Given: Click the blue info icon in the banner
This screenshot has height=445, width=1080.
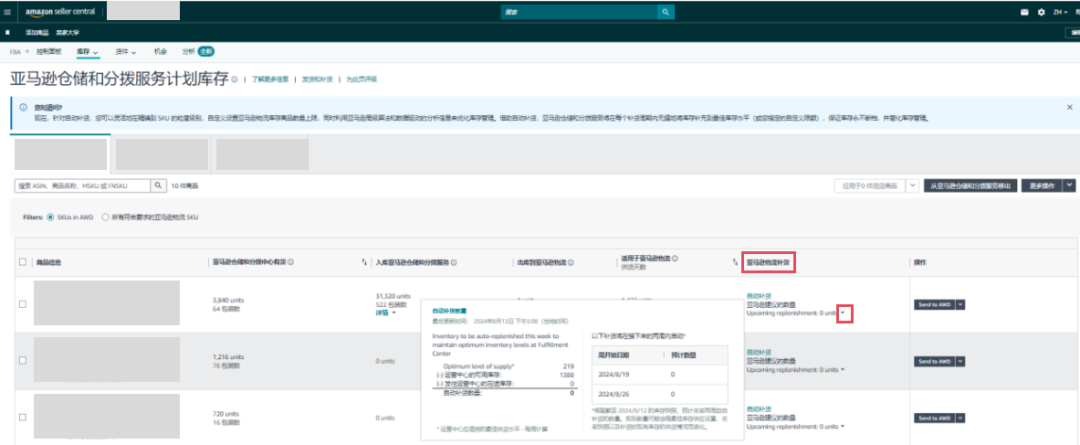Looking at the screenshot, I should (x=23, y=107).
